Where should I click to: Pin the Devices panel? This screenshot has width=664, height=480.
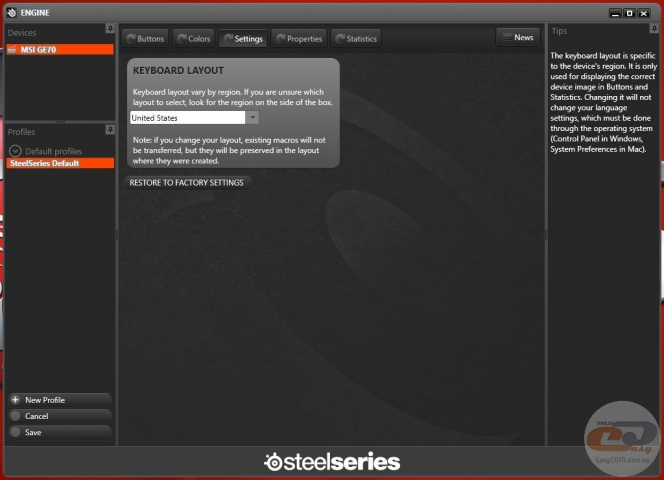tap(110, 28)
